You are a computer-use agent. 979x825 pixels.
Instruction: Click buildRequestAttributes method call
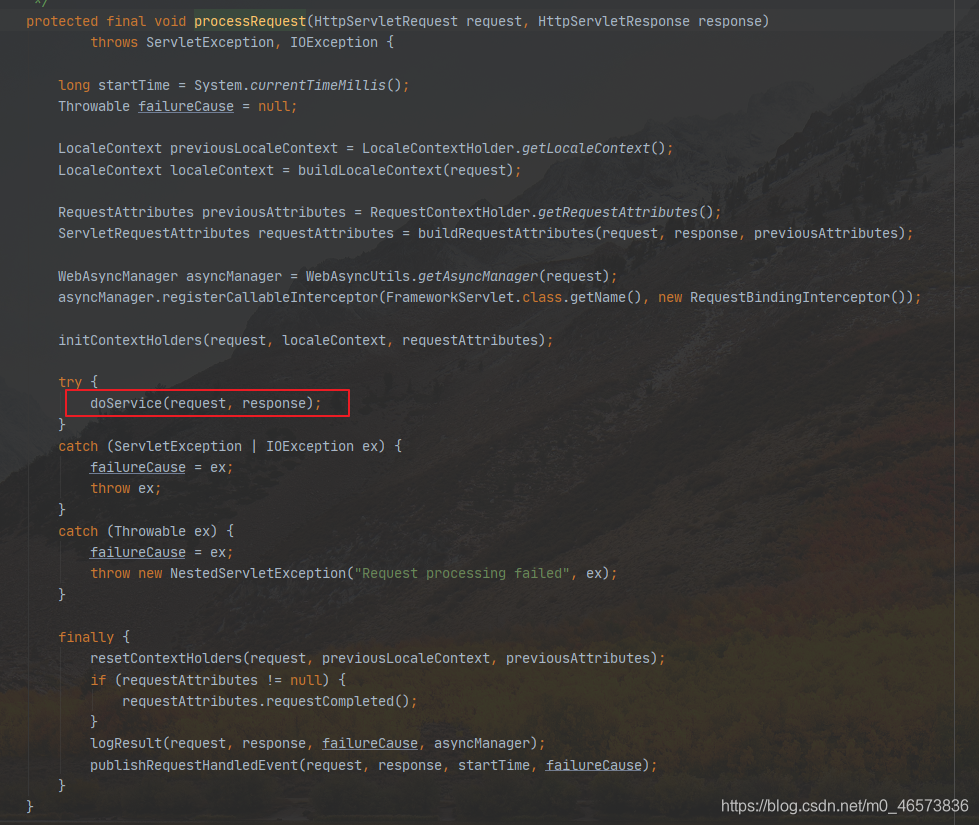506,234
